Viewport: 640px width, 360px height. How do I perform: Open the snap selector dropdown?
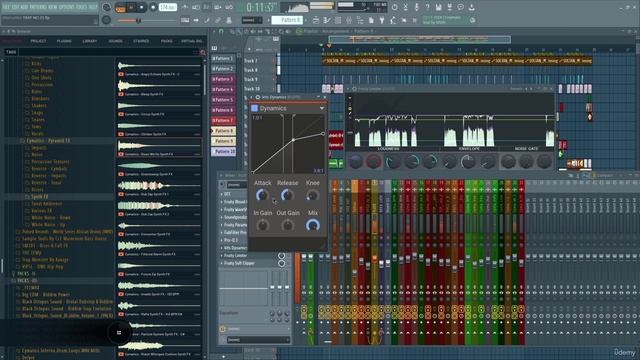coord(251,20)
